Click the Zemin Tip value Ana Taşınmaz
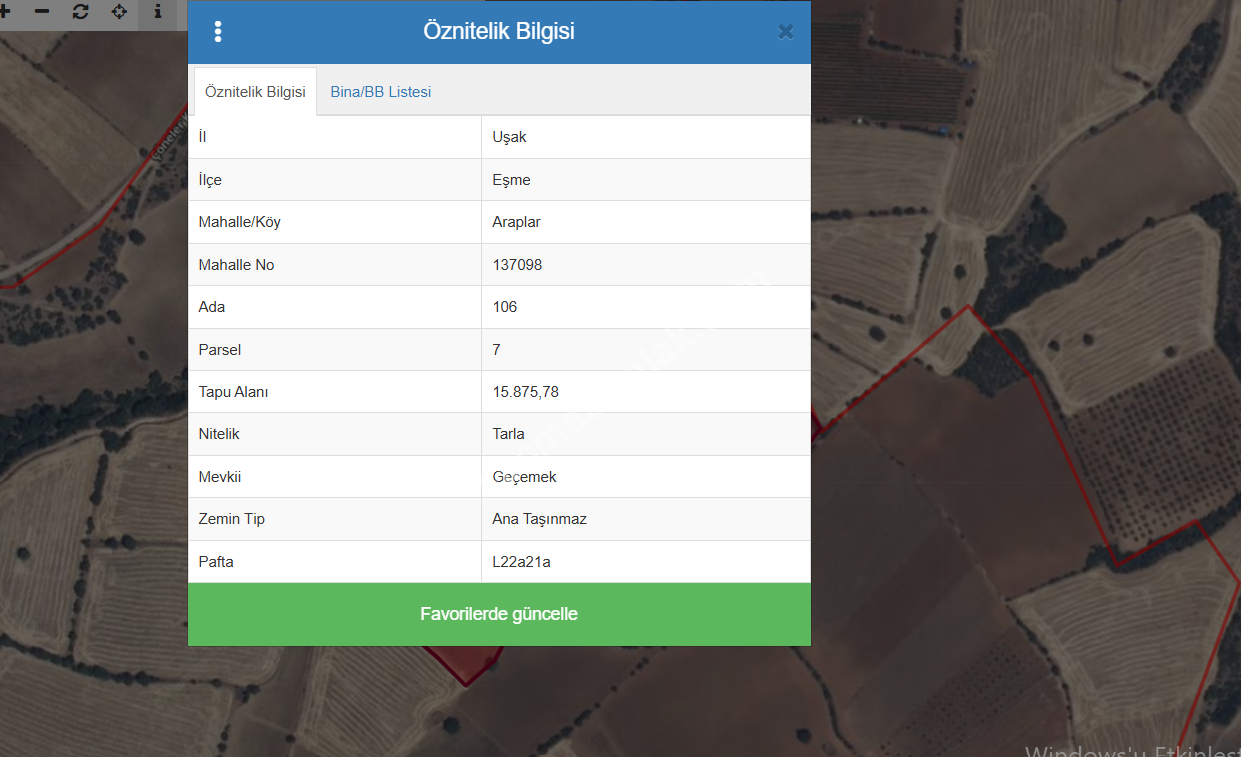This screenshot has width=1241, height=757. pyautogui.click(x=539, y=519)
